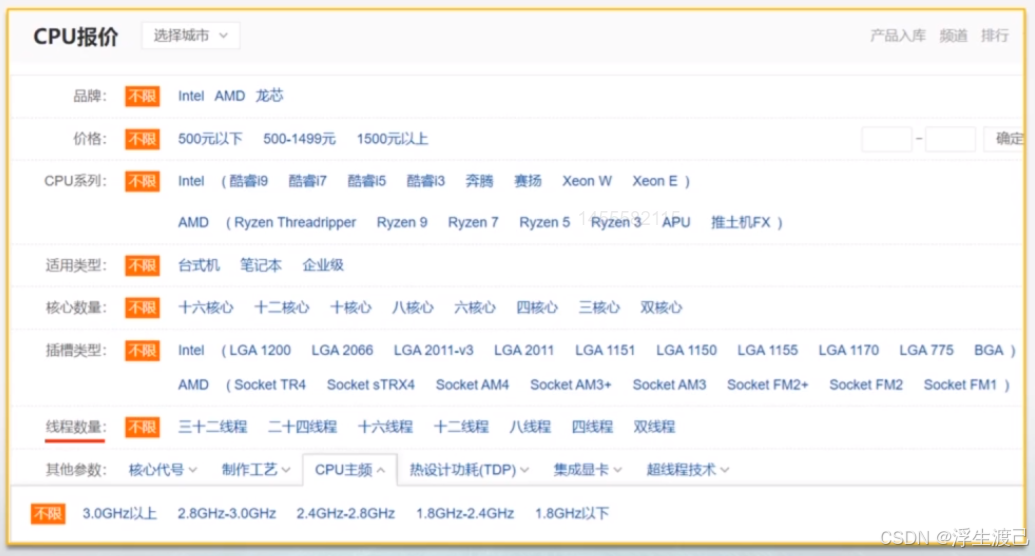Filter by 企业级 type
Viewport: 1035px width, 556px height.
[x=323, y=265]
